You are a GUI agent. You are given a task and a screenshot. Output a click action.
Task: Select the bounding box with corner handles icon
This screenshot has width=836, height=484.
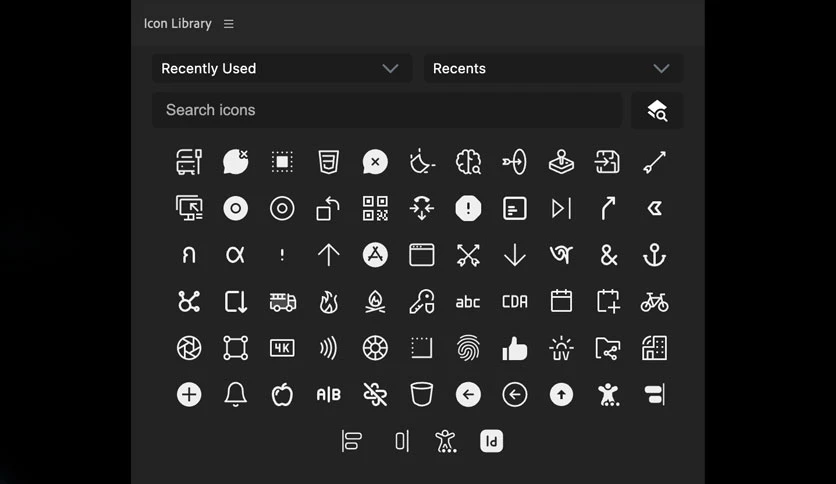tap(235, 348)
